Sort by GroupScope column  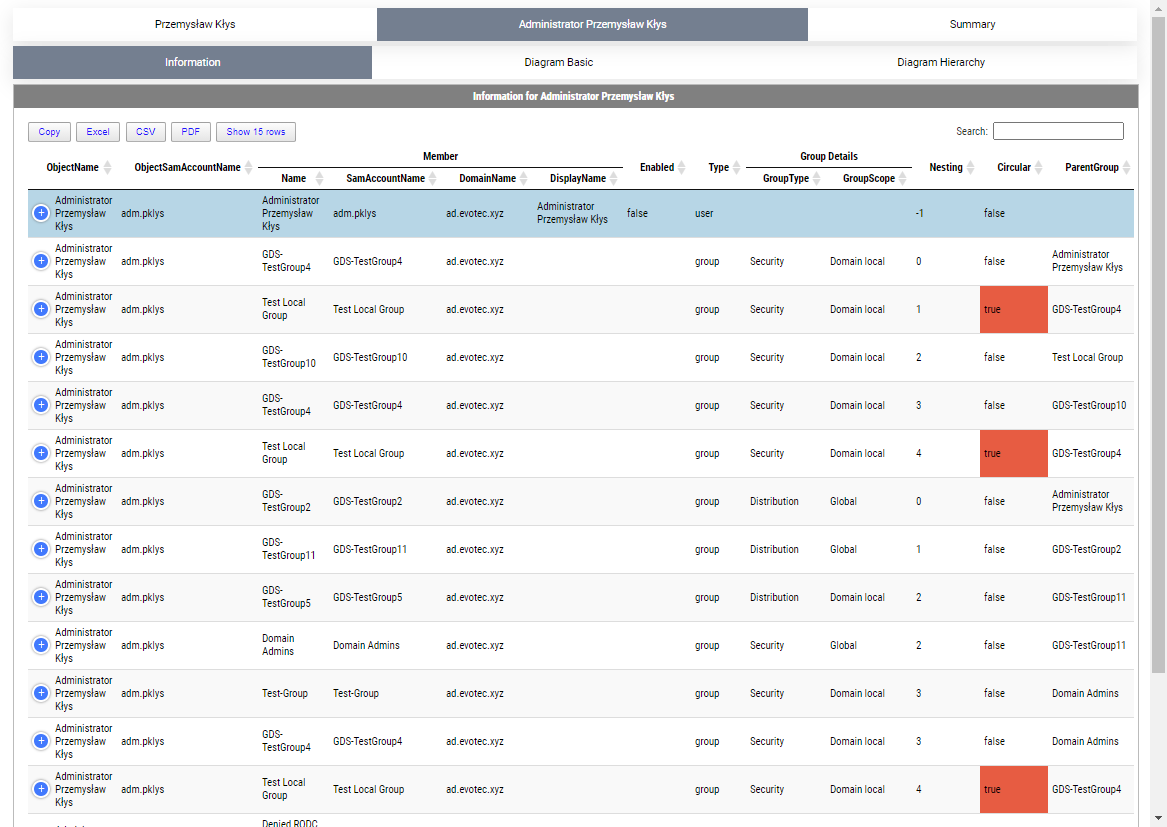coord(903,178)
